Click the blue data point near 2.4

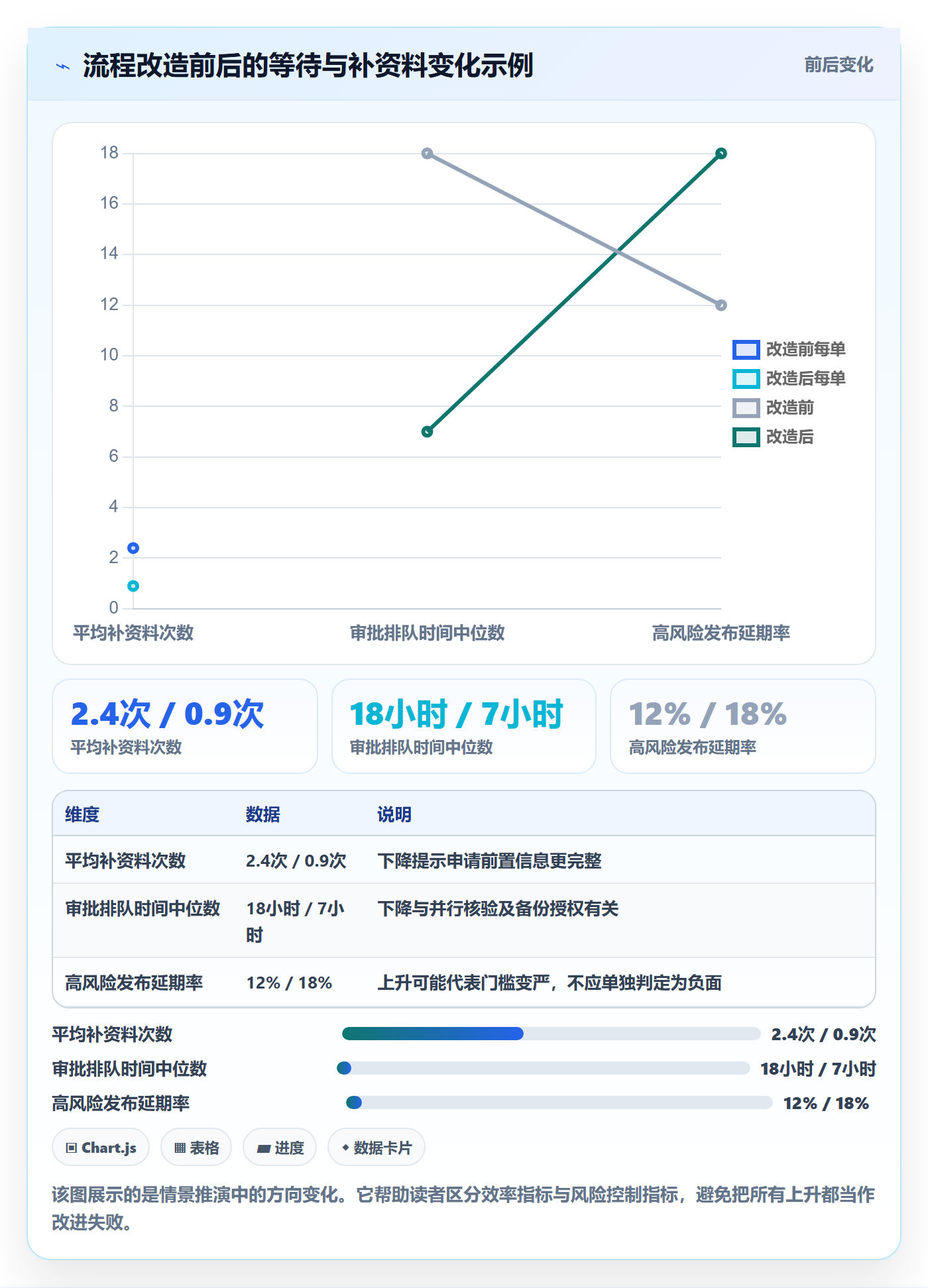tap(133, 548)
